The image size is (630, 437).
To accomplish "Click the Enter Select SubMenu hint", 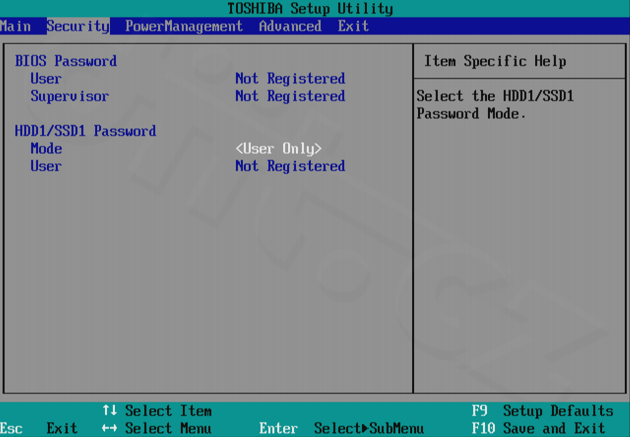I will 342,428.
